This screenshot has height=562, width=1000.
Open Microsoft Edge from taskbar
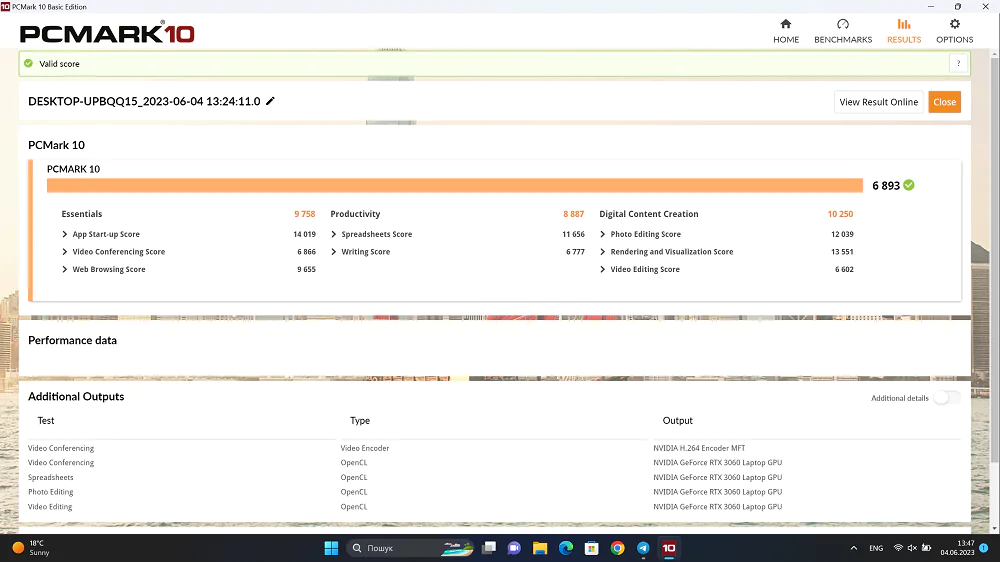[566, 548]
